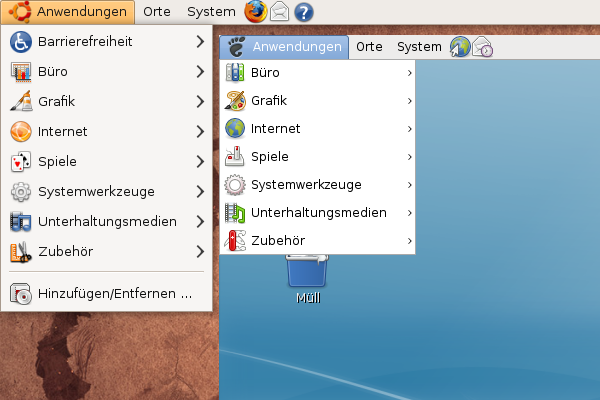The width and height of the screenshot is (600, 400).
Task: Click the orange Internet globe icon in the Ubuntu menu
Action: (21, 131)
